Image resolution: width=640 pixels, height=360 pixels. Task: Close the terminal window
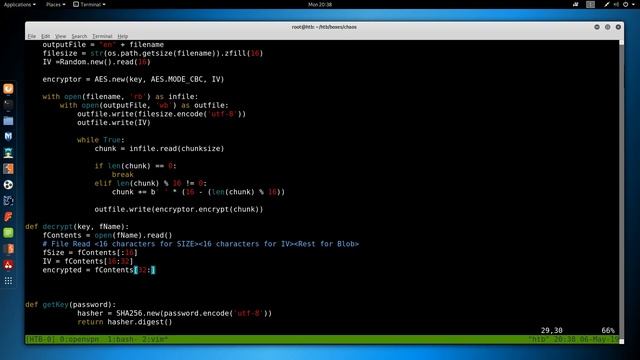click(618, 27)
